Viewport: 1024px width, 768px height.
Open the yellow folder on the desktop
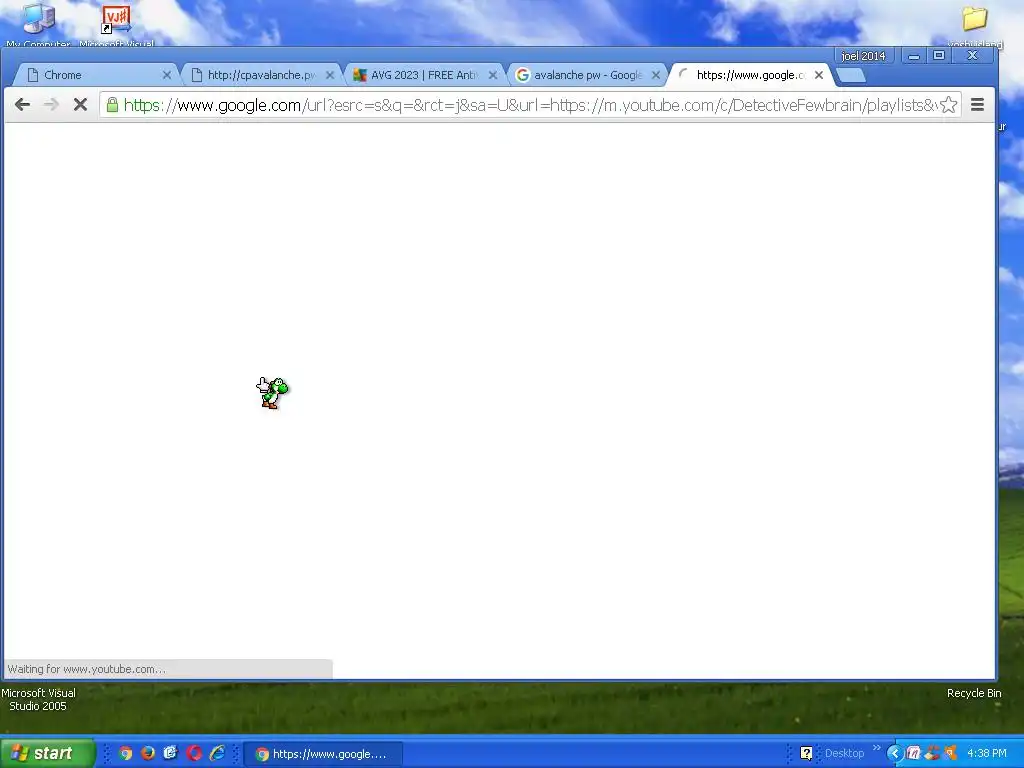974,18
